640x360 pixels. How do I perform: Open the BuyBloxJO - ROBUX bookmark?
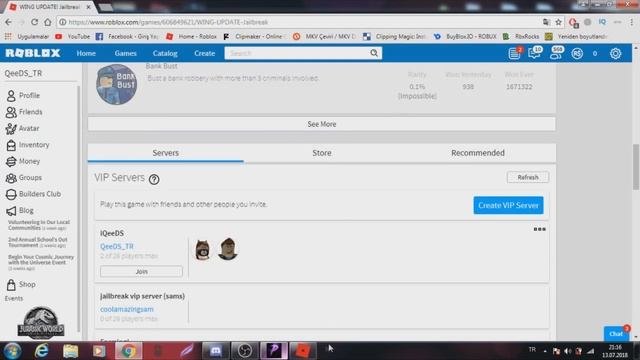coord(465,37)
